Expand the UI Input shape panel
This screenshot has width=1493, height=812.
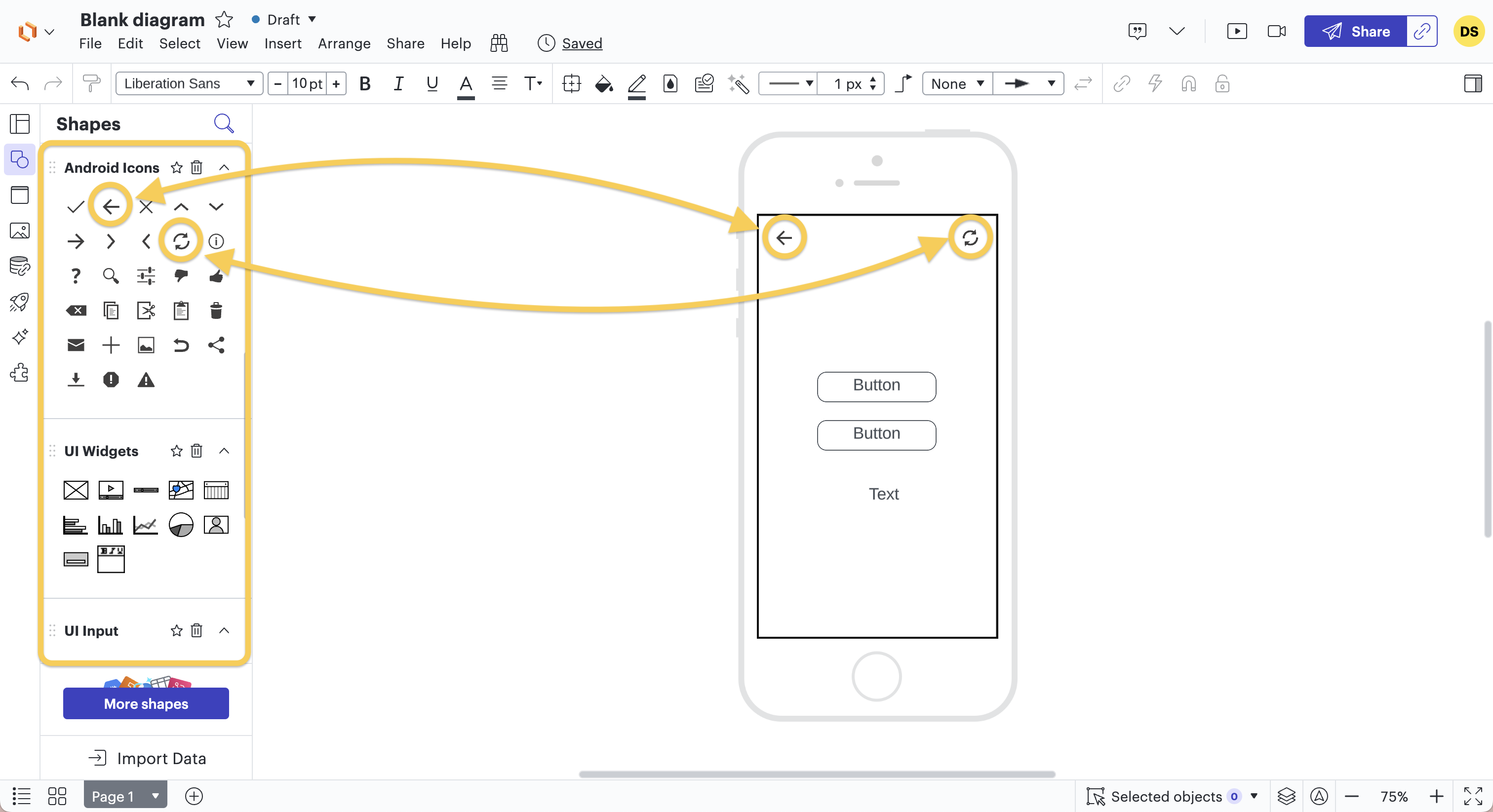[225, 630]
